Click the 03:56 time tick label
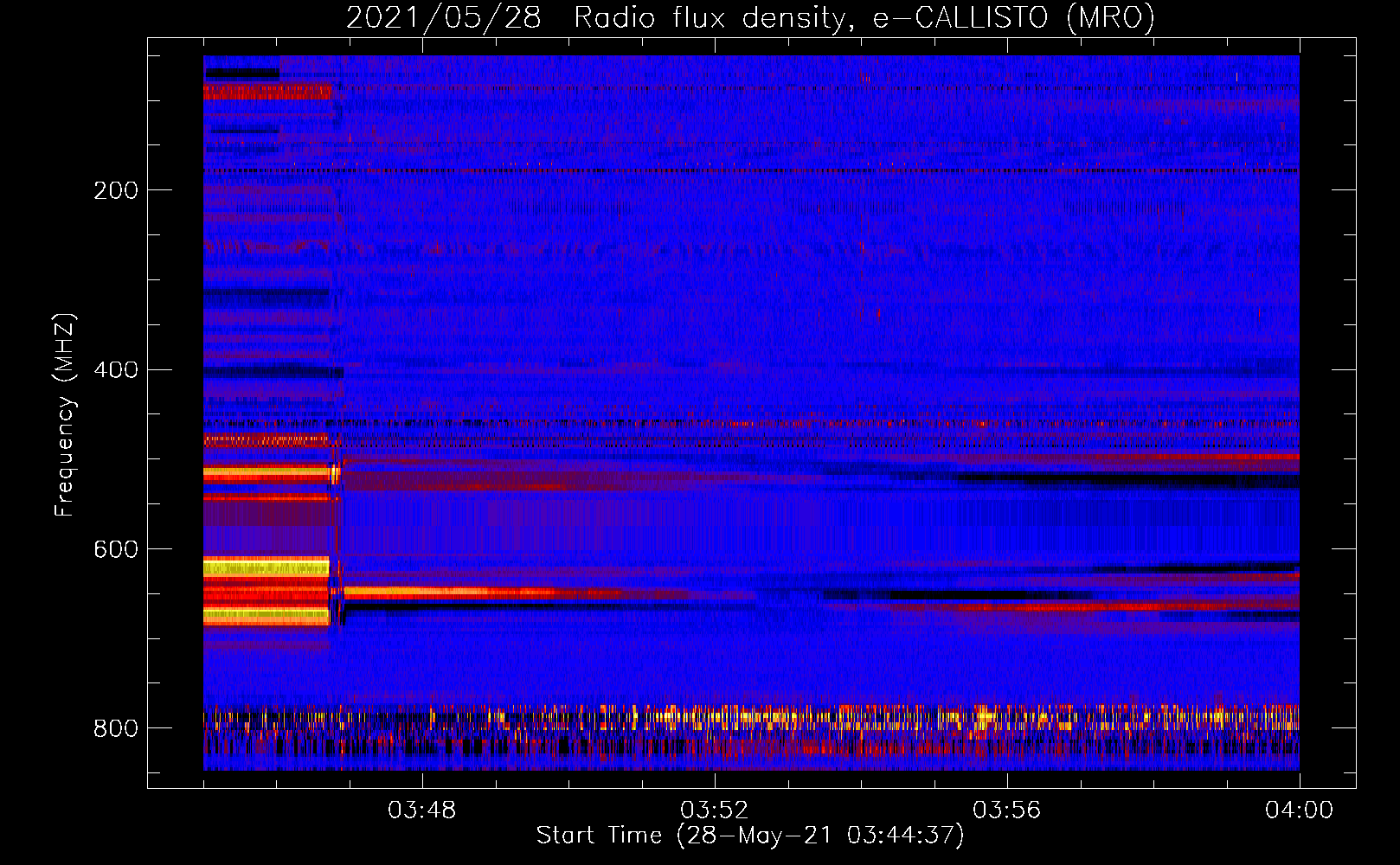The width and height of the screenshot is (1400, 865). pyautogui.click(x=1007, y=811)
